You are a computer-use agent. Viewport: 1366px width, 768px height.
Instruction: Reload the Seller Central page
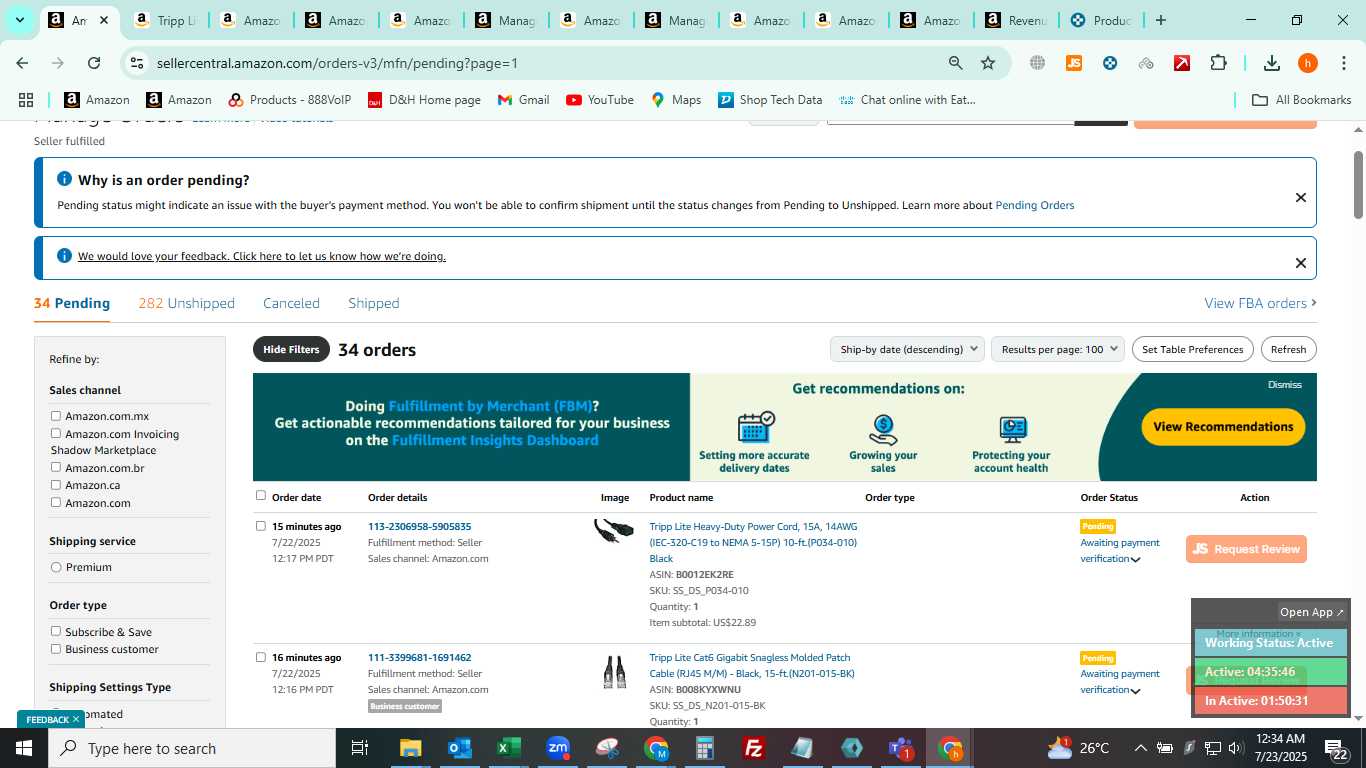pos(94,63)
